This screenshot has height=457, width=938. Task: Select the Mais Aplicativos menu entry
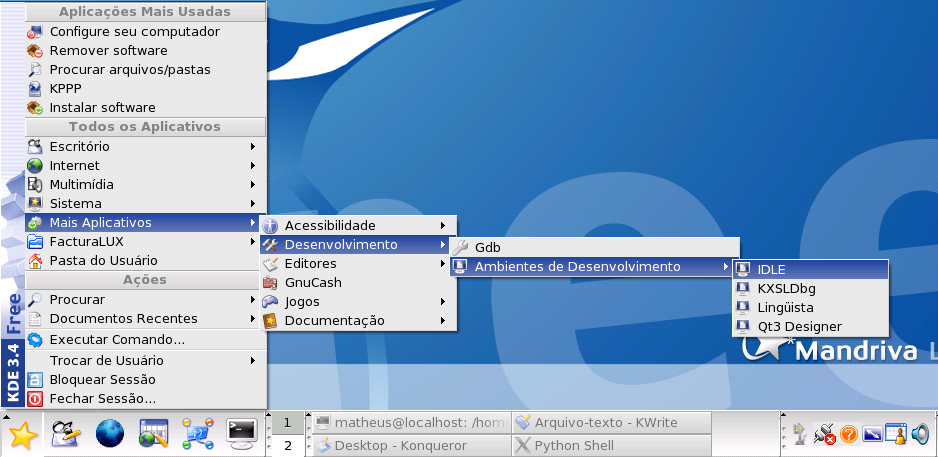(x=145, y=223)
